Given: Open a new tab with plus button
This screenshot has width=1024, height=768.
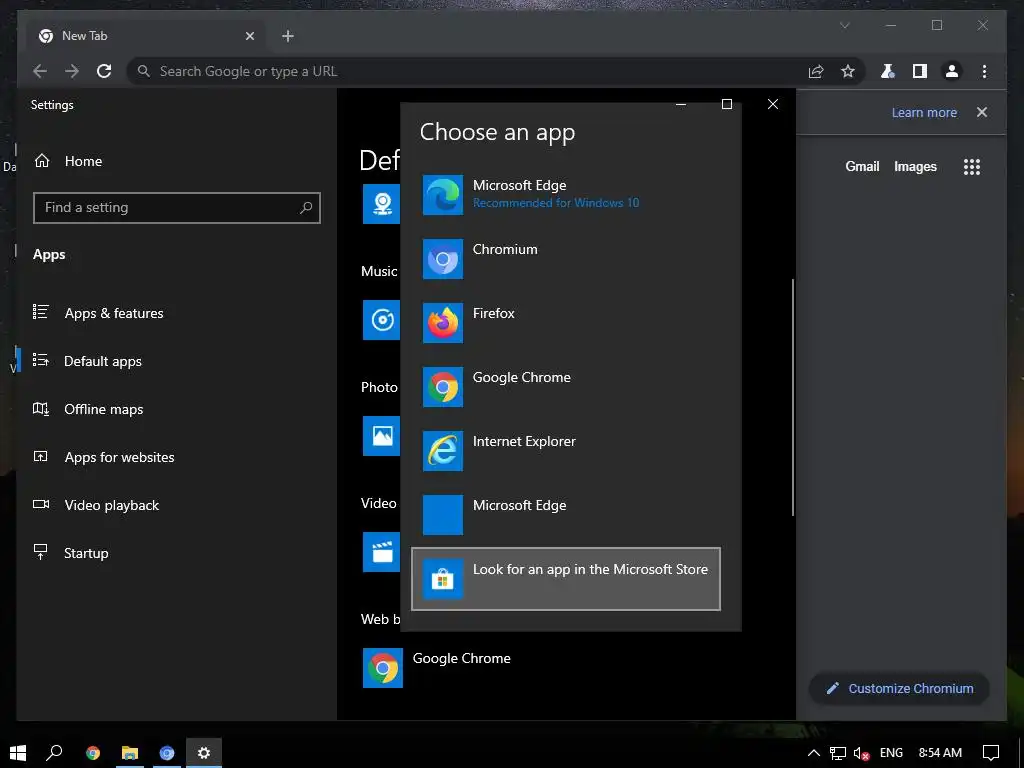Looking at the screenshot, I should click(288, 36).
